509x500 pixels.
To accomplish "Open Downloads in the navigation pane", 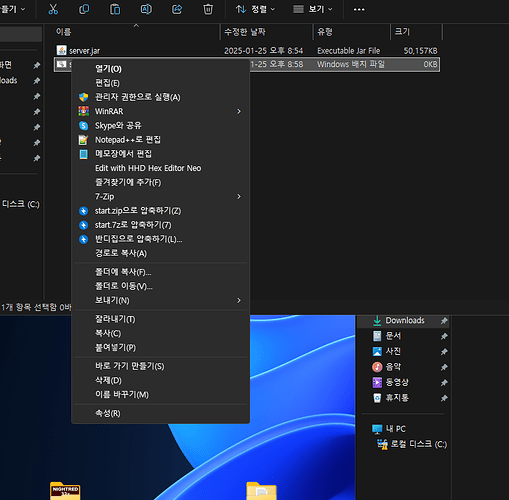I will [405, 321].
